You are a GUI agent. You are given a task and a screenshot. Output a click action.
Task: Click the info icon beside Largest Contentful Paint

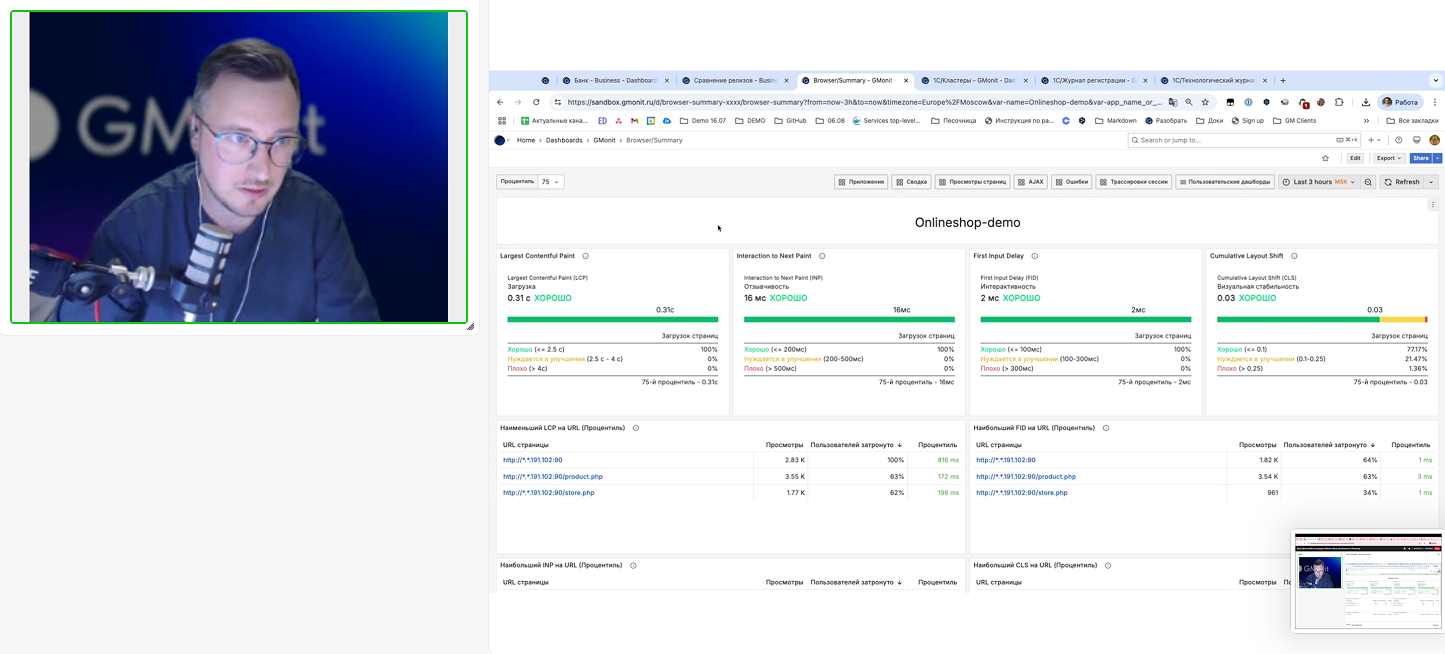pyautogui.click(x=585, y=256)
